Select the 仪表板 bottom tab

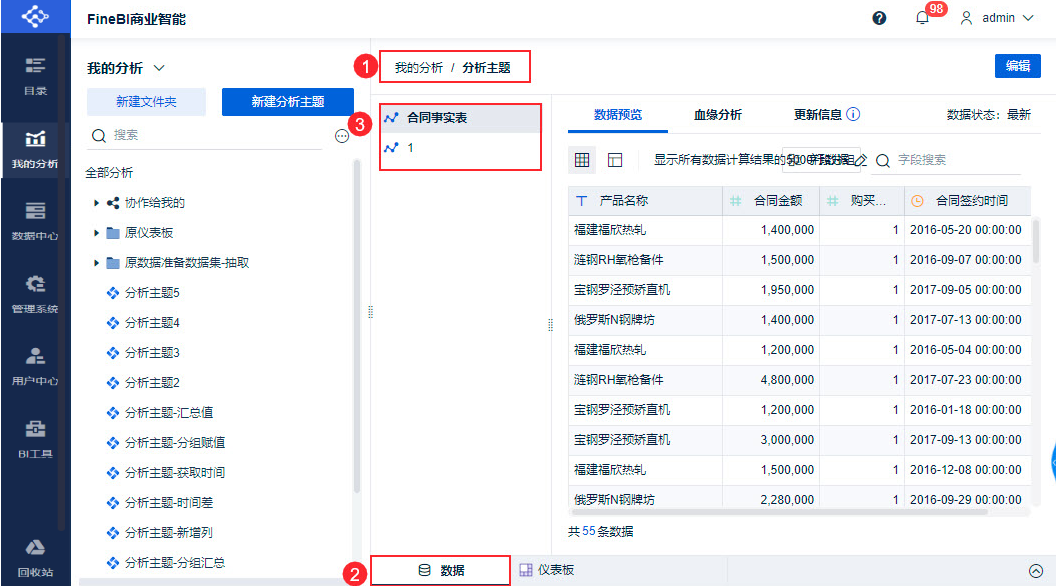click(547, 571)
